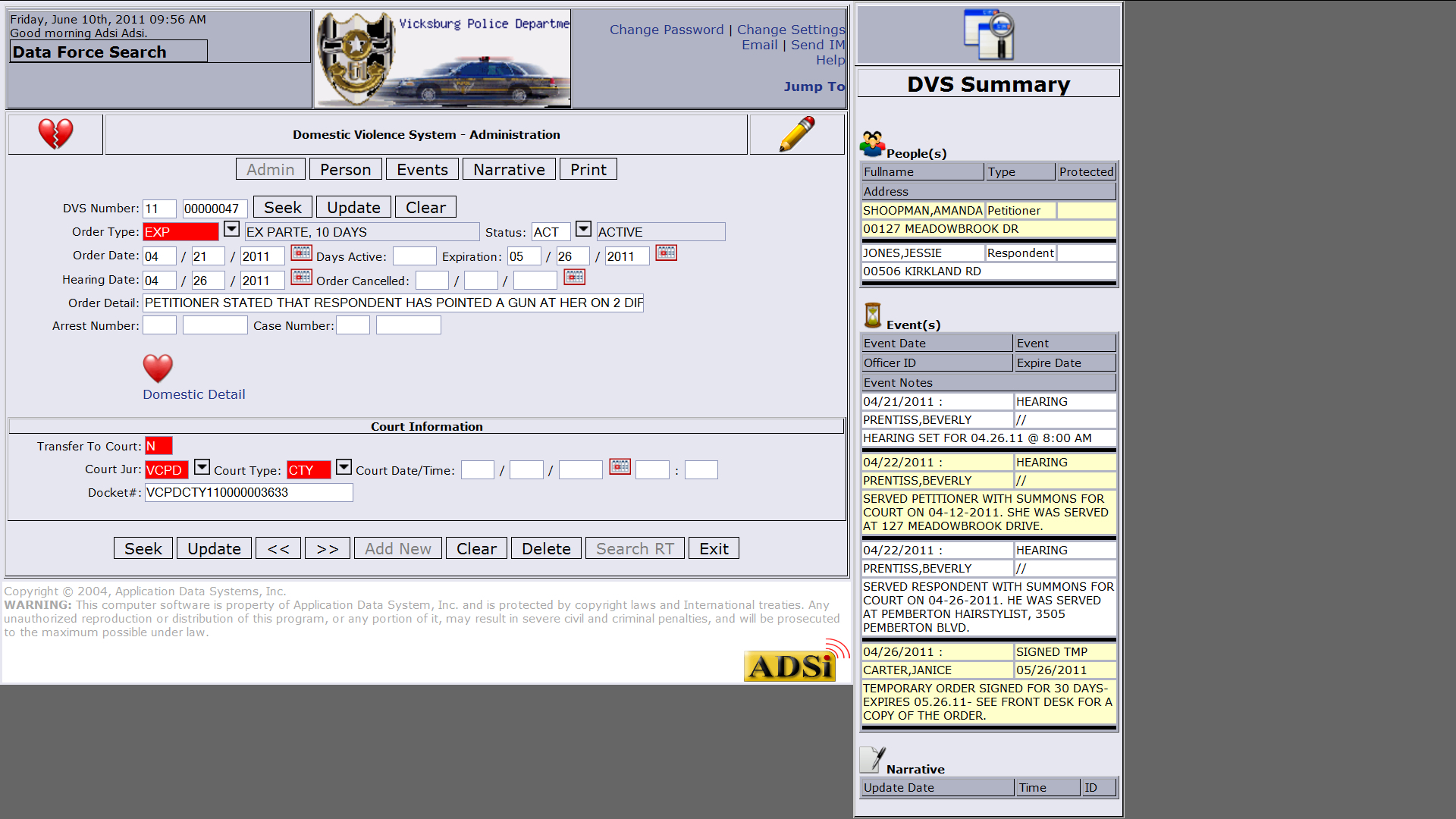Switch to the Narrative tab
This screenshot has width=1456, height=819.
[x=509, y=169]
